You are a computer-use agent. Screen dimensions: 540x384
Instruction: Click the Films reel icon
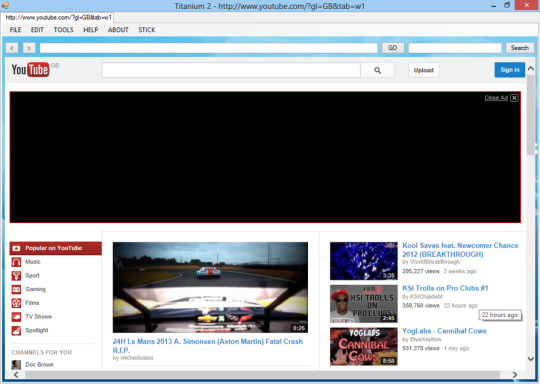(16, 303)
